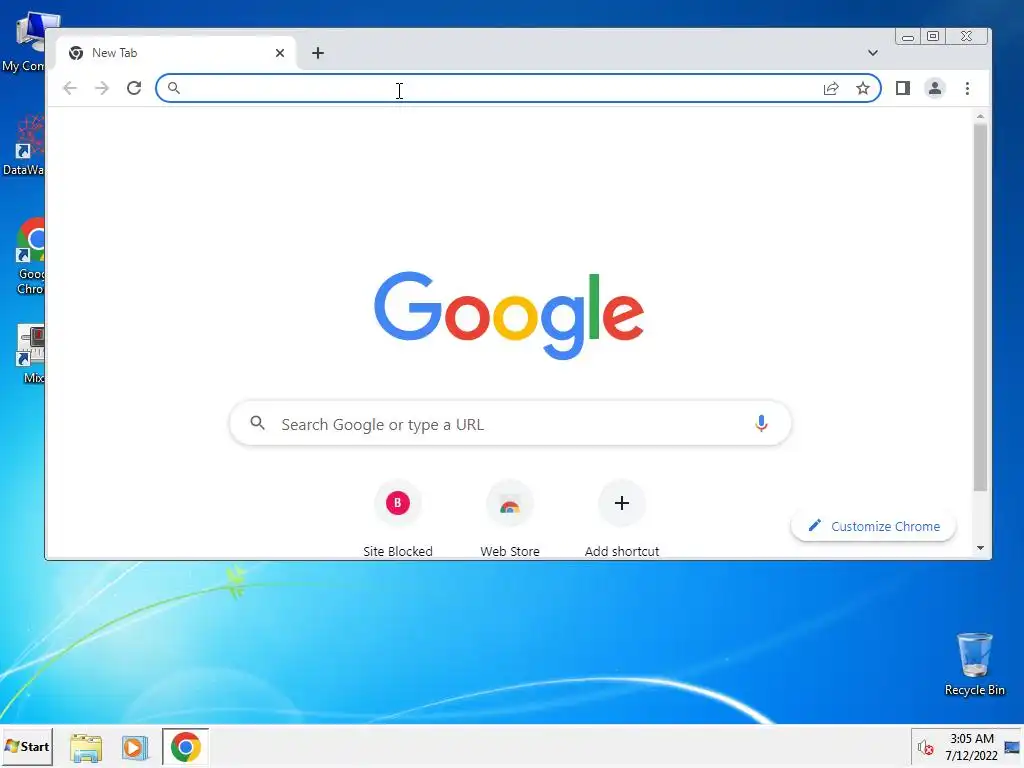Click the scrollbar up arrow
Image resolution: width=1024 pixels, height=768 pixels.
980,116
